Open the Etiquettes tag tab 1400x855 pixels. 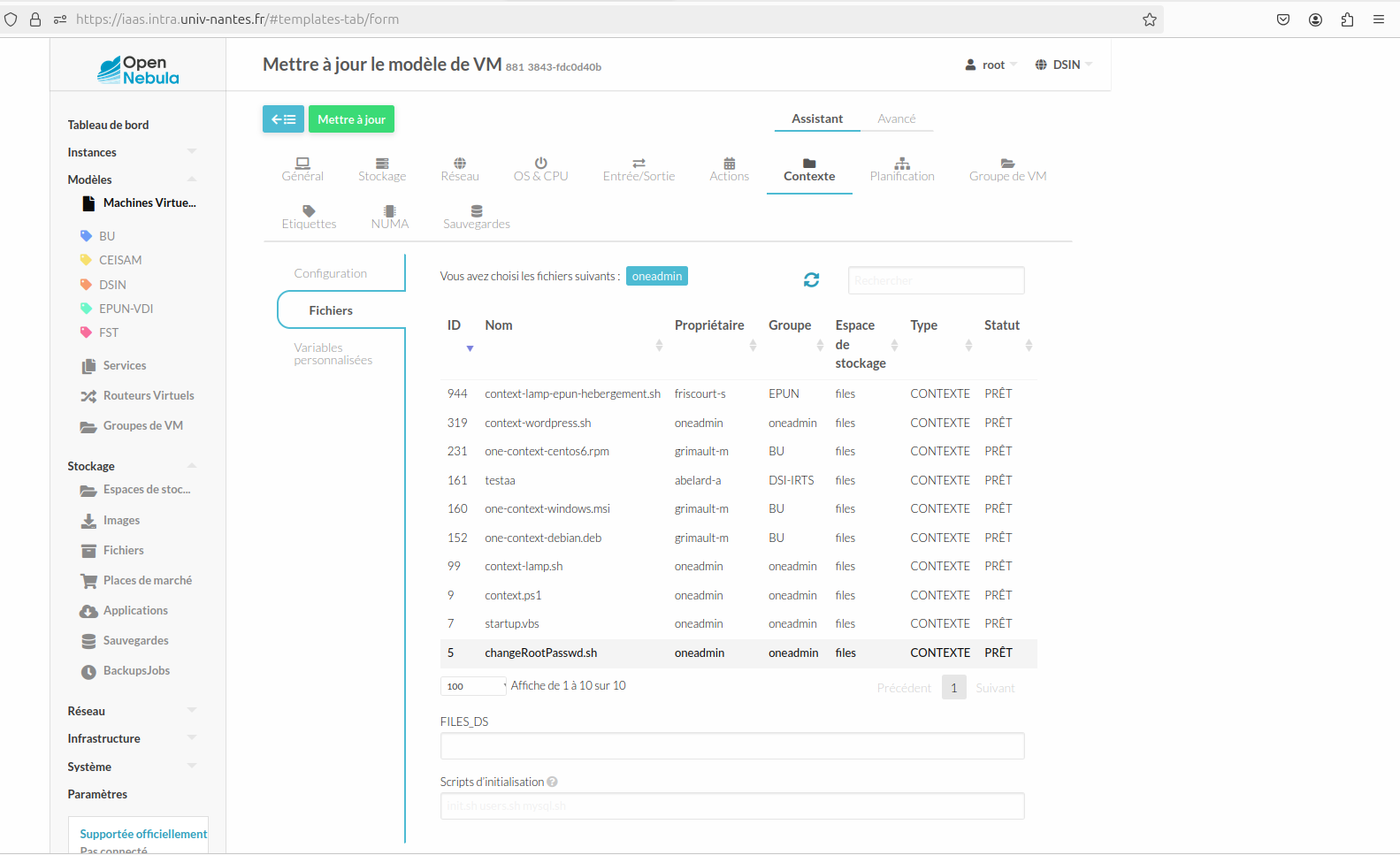(x=309, y=218)
